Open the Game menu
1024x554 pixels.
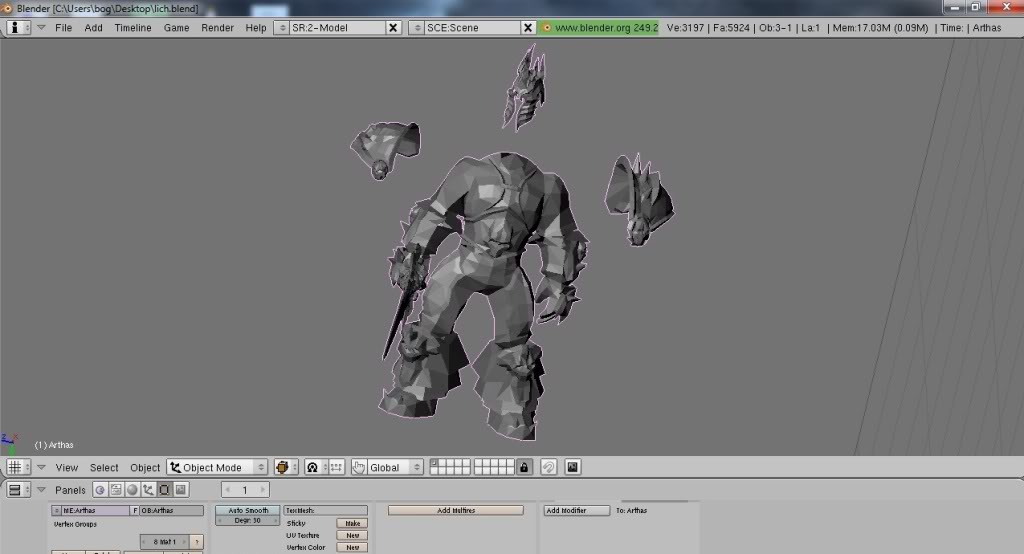(176, 27)
